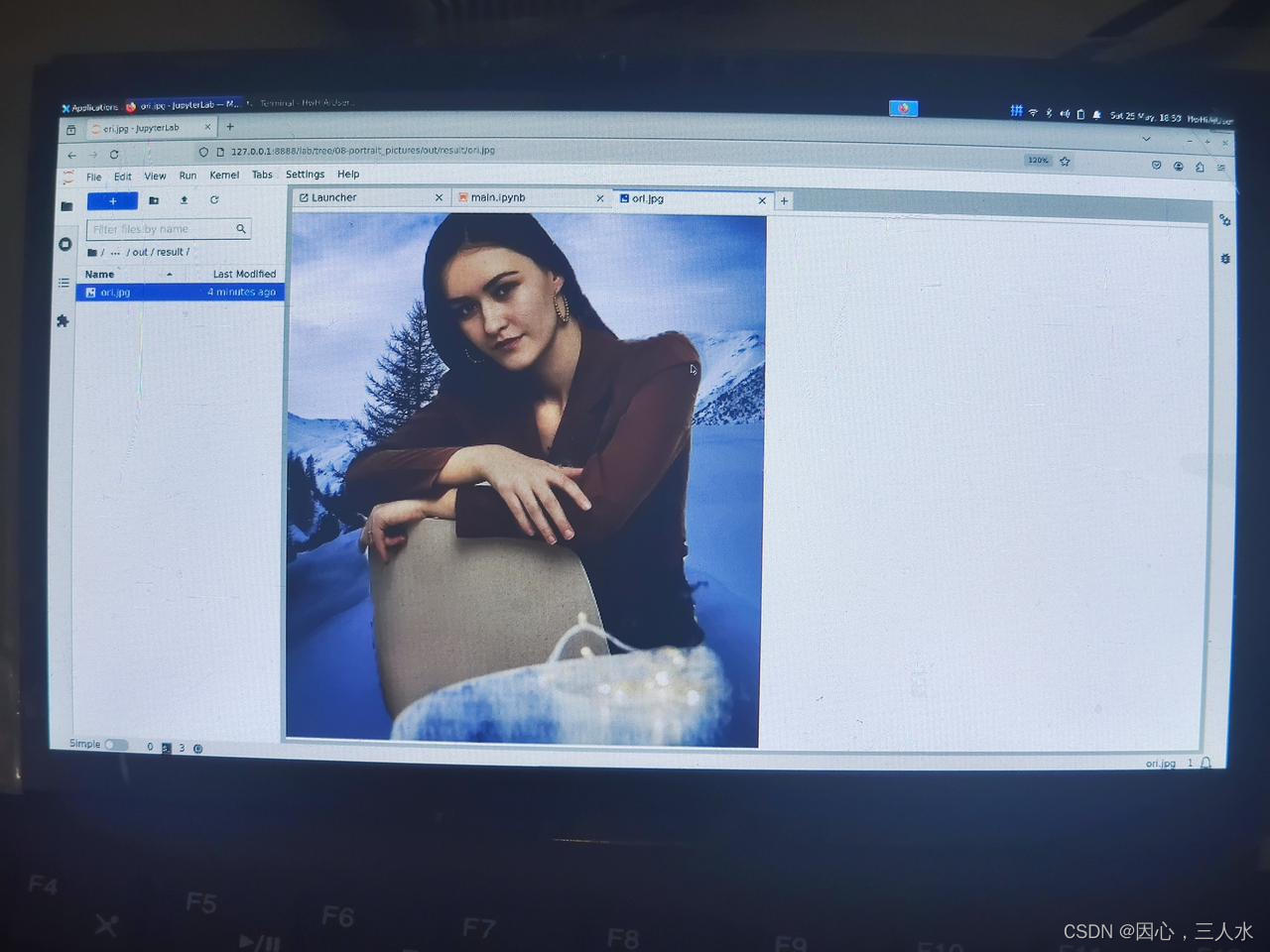This screenshot has width=1270, height=952.
Task: Click the date and time clock
Action: tap(1146, 116)
